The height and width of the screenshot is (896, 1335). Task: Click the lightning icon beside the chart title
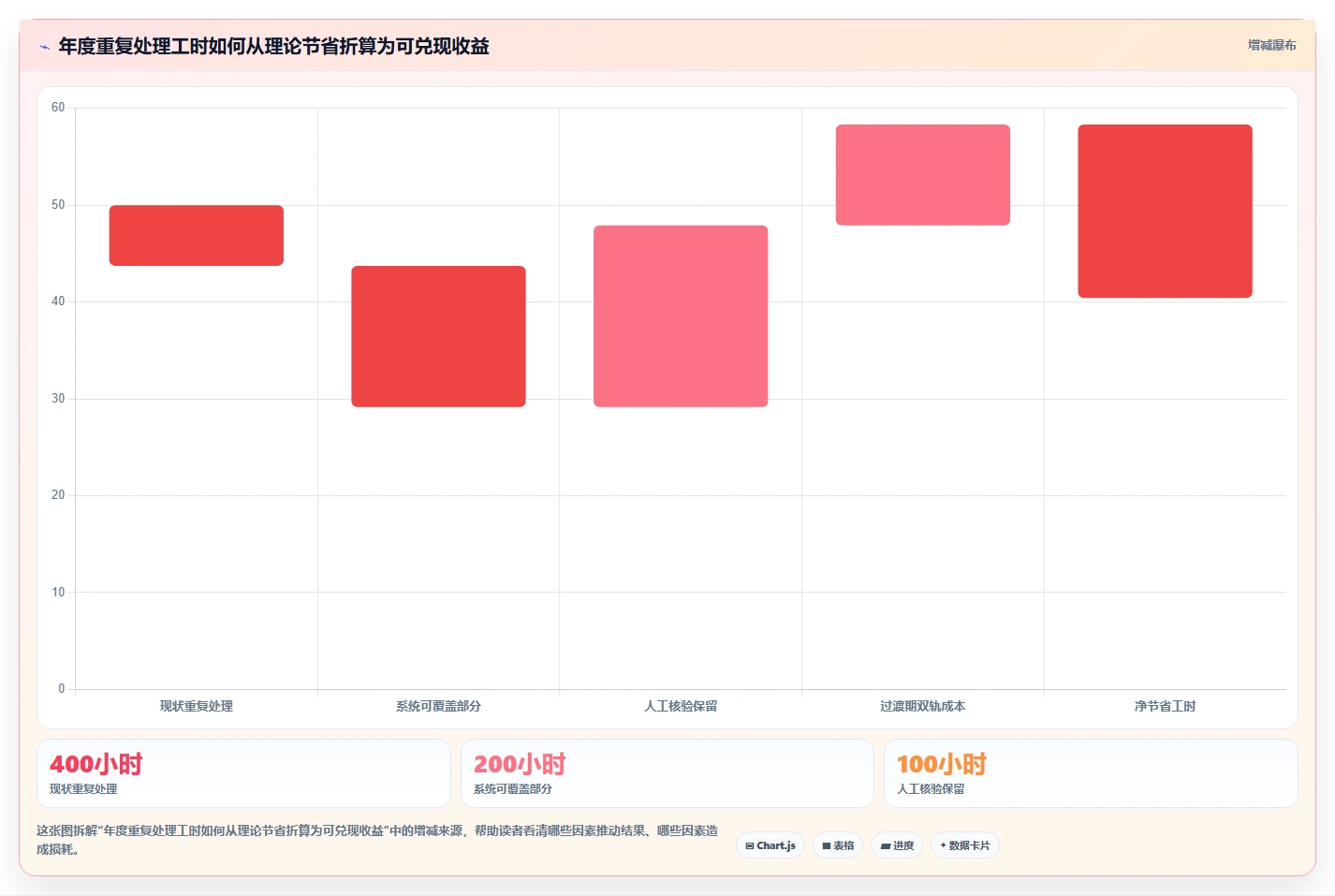(x=44, y=47)
